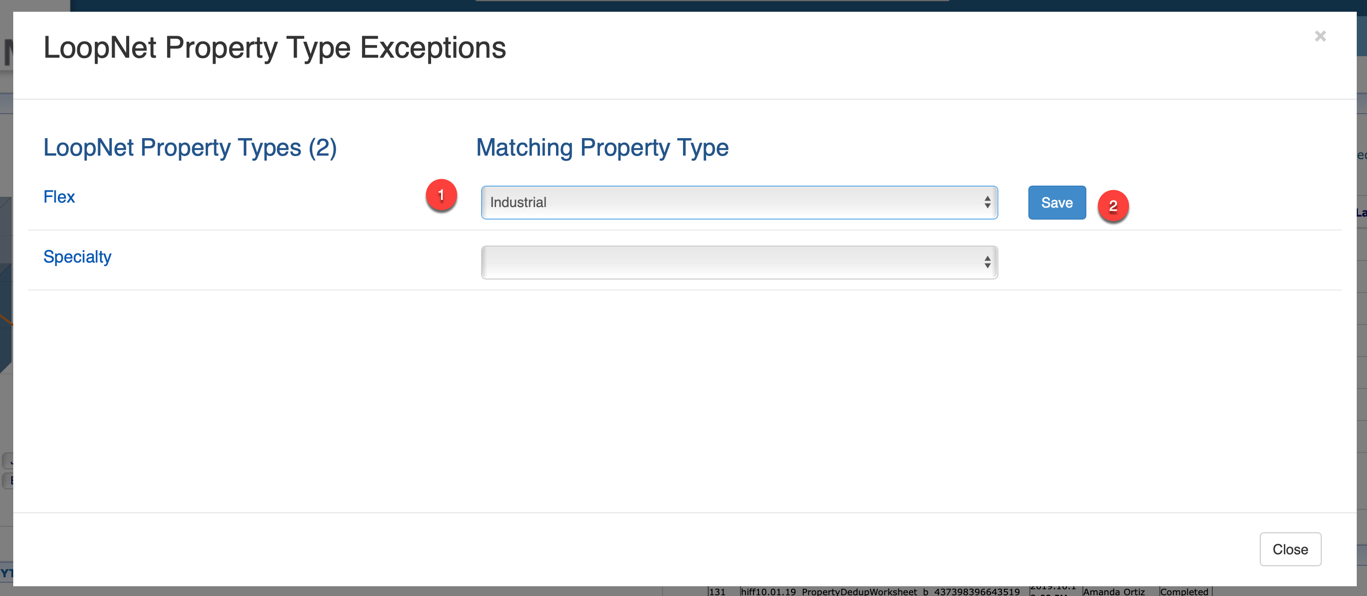Click the 131 row number cell
The image size is (1367, 596).
coord(717,591)
